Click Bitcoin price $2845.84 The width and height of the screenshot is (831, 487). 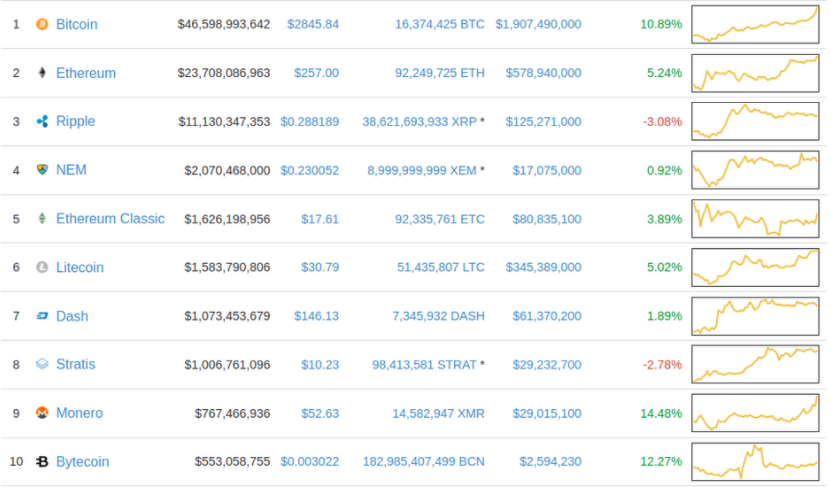313,24
